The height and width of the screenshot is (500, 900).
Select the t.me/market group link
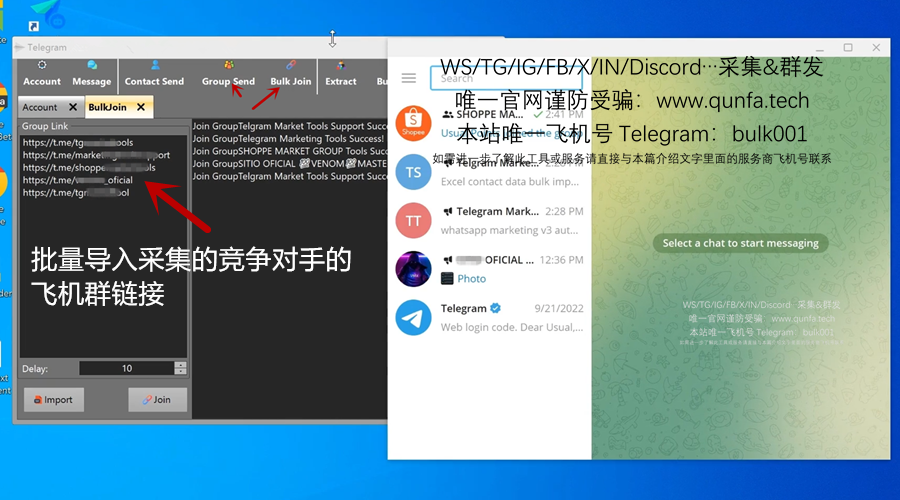click(96, 155)
